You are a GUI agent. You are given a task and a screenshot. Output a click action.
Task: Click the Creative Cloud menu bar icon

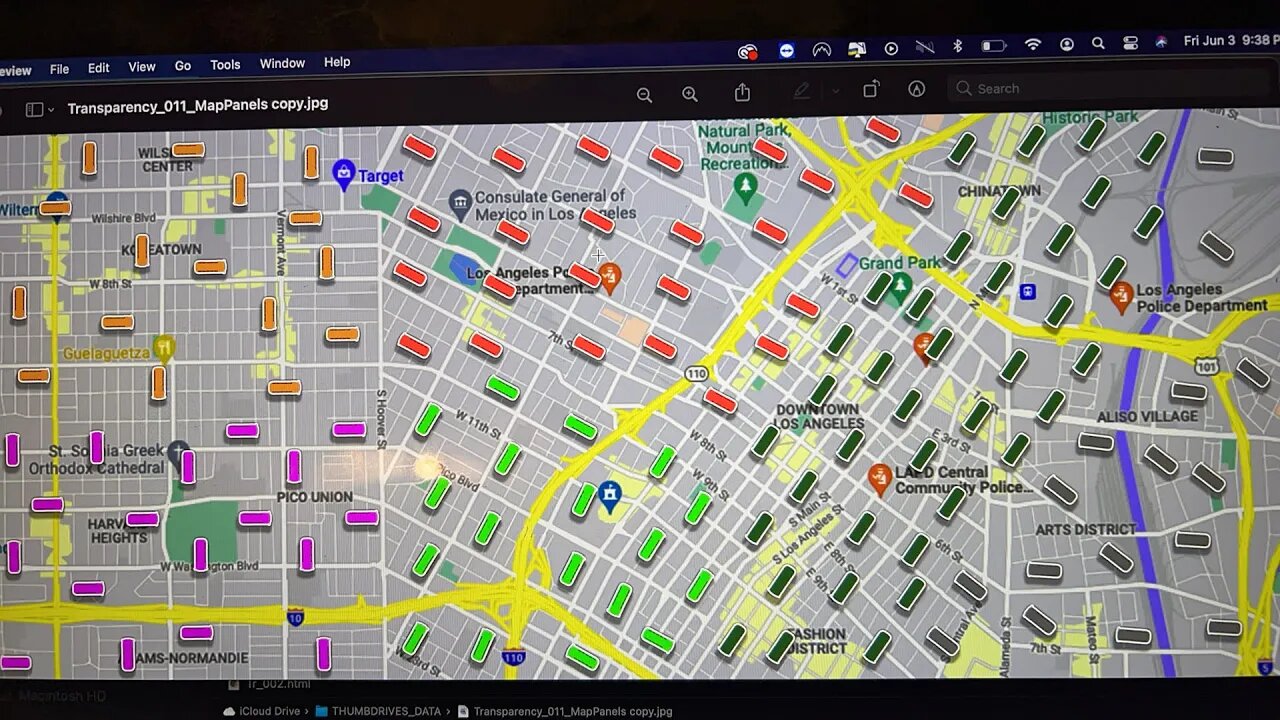(x=747, y=51)
